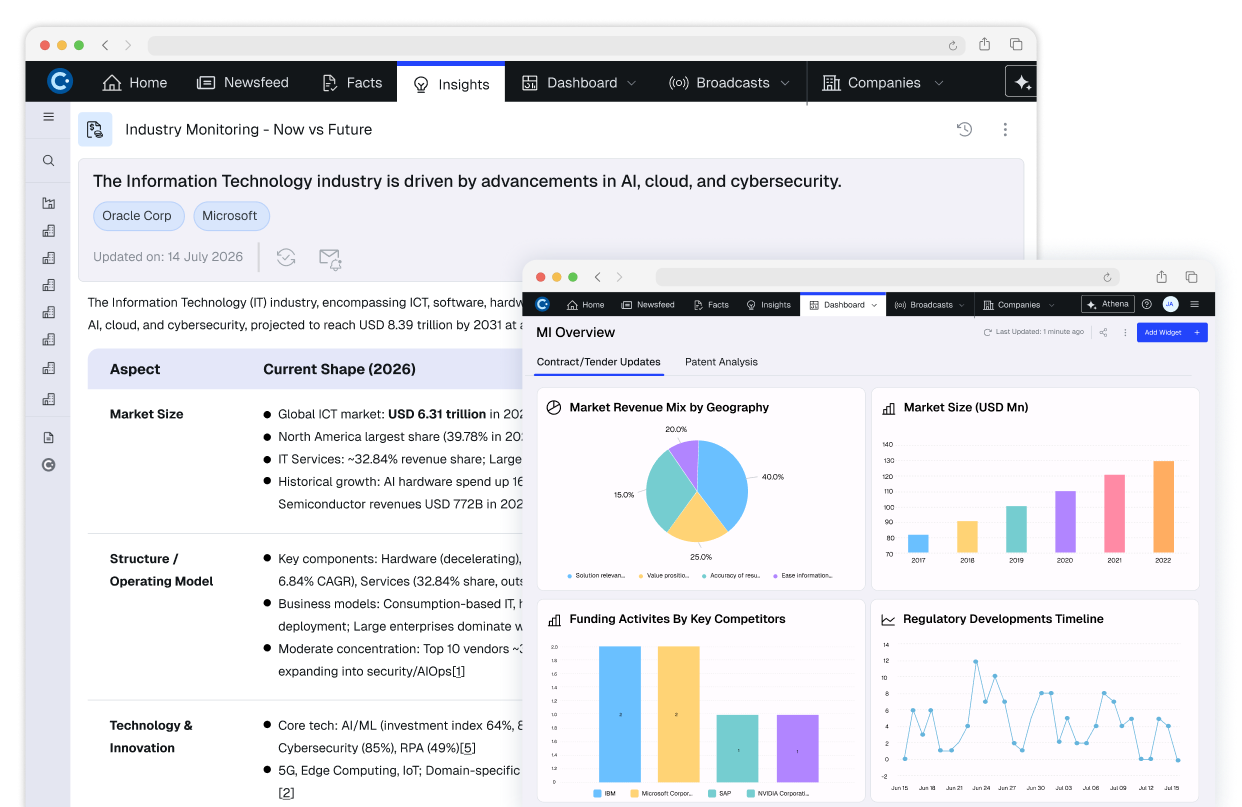Image resolution: width=1242 pixels, height=807 pixels.
Task: Expand Dashboard chevron in the Insights window navbar
Action: (x=632, y=83)
